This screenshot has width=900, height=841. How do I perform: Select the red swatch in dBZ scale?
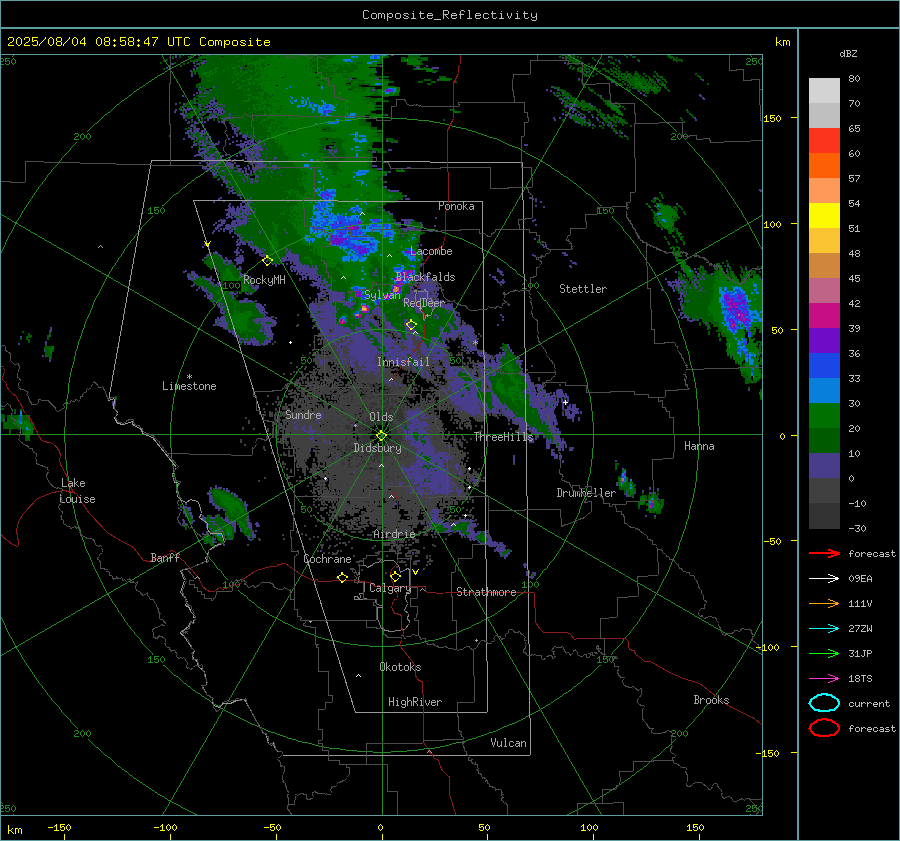(x=824, y=141)
